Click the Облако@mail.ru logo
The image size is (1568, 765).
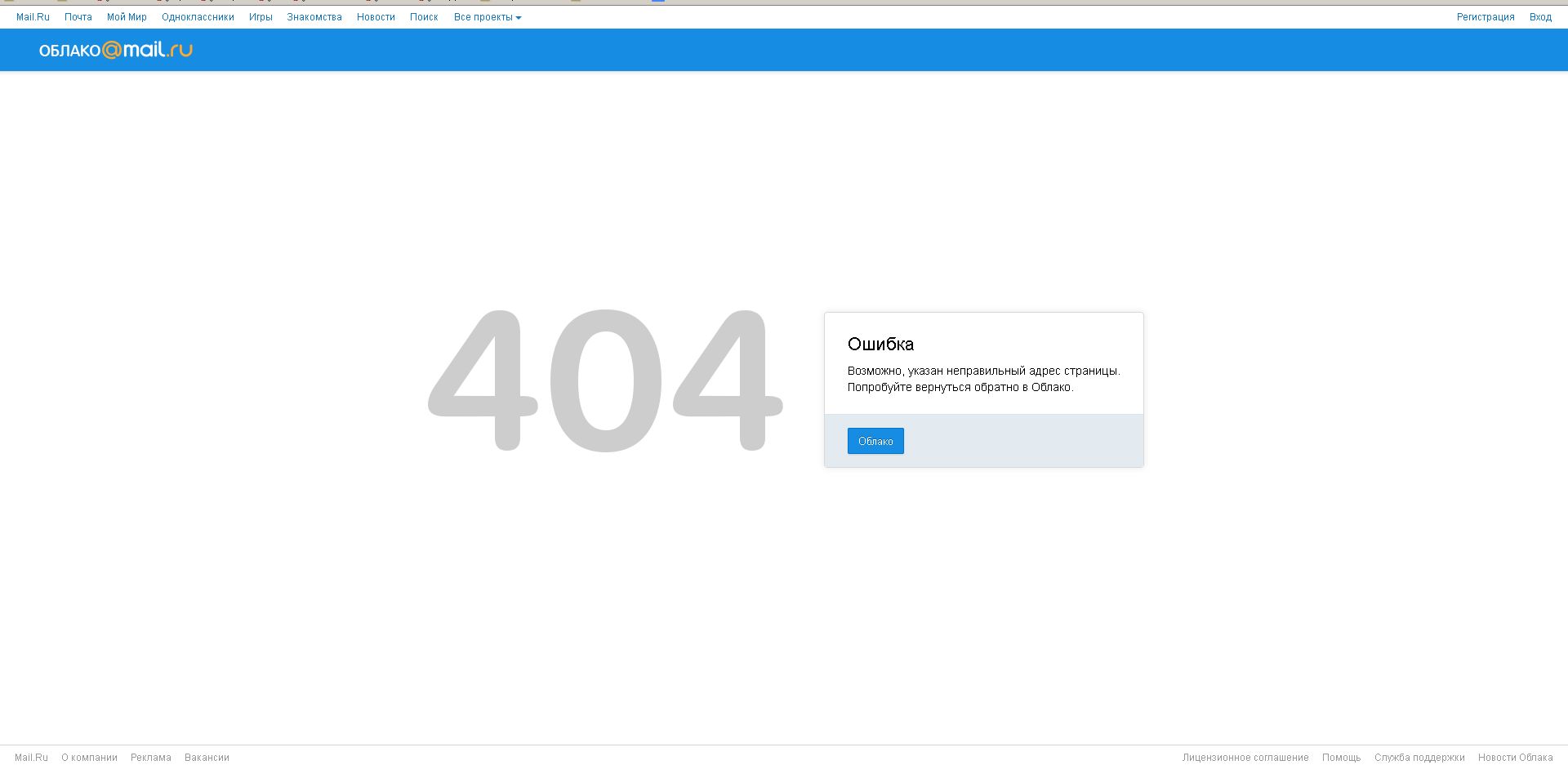pos(116,50)
